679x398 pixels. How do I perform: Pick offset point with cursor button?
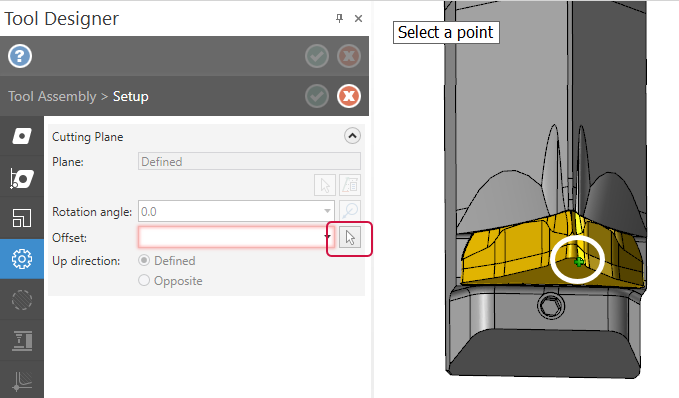point(350,238)
